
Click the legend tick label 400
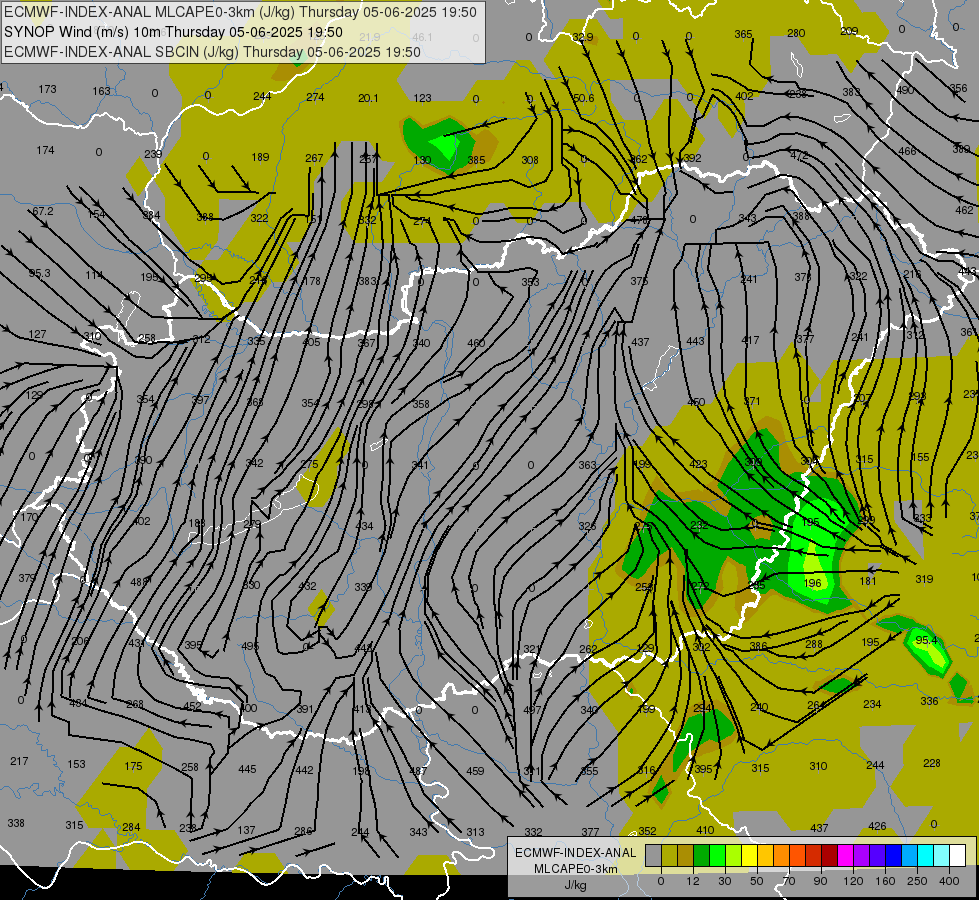(x=949, y=881)
